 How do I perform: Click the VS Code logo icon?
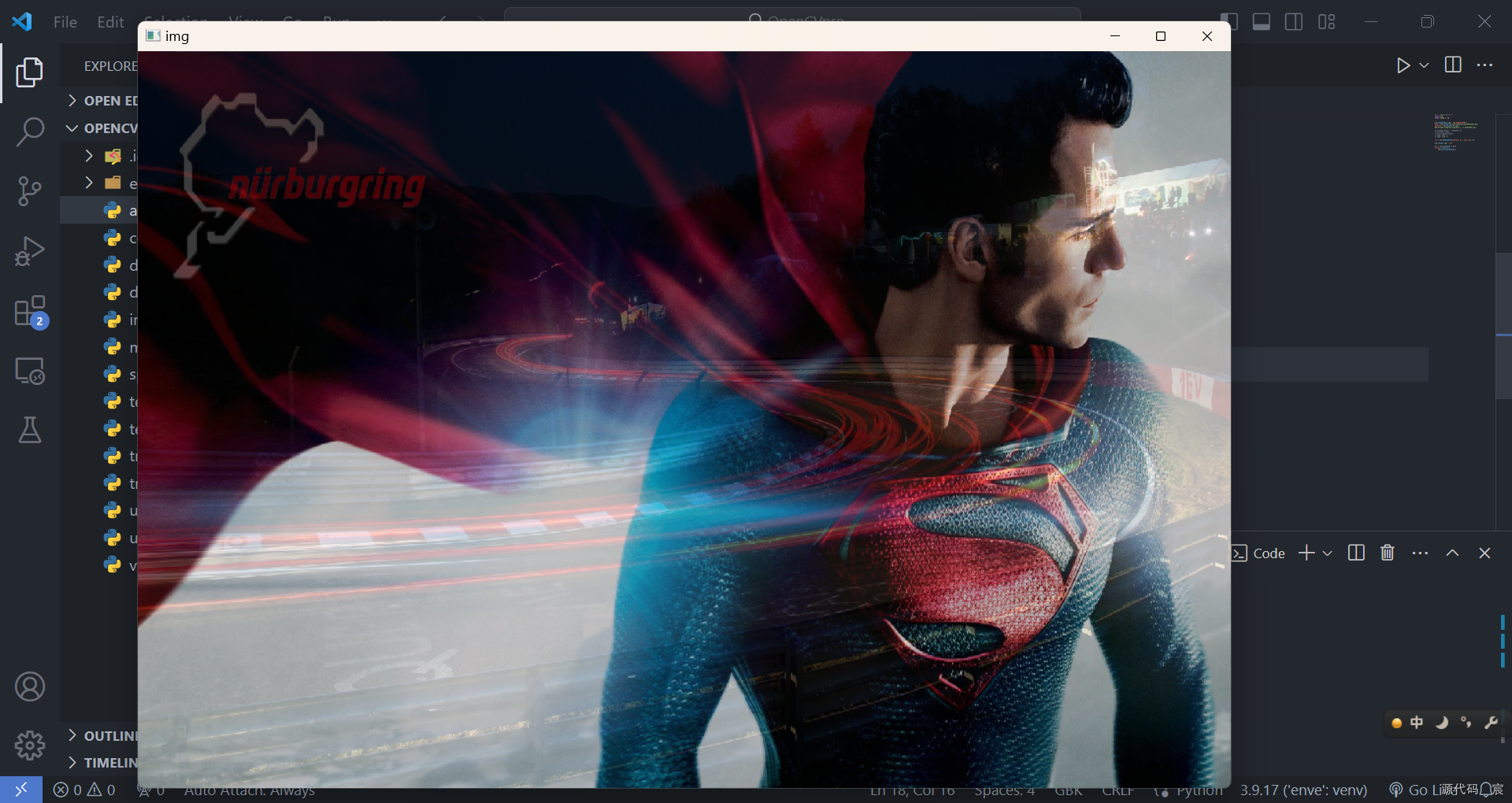(22, 21)
